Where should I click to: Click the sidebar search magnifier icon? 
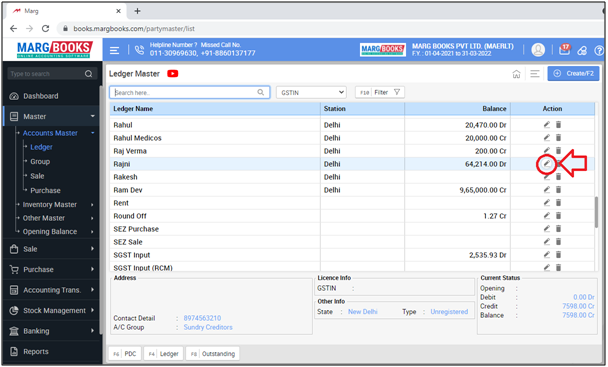tap(88, 74)
